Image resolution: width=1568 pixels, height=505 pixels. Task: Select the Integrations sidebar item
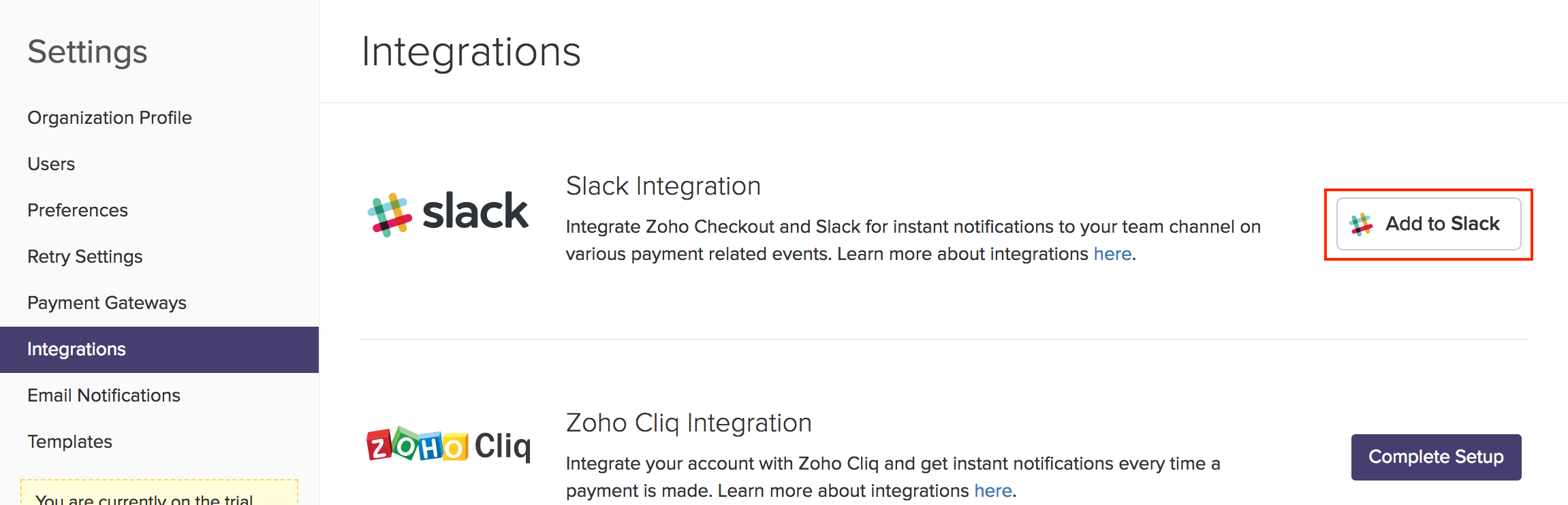pyautogui.click(x=77, y=349)
